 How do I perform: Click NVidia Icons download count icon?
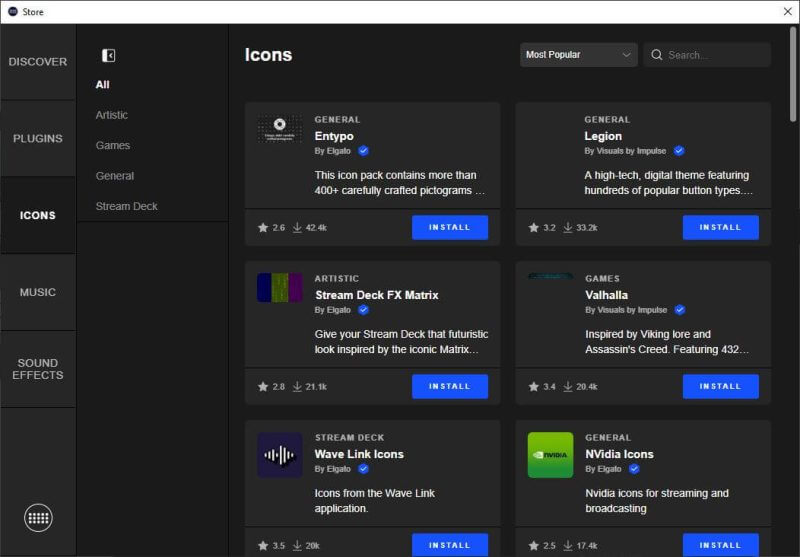[x=567, y=546]
